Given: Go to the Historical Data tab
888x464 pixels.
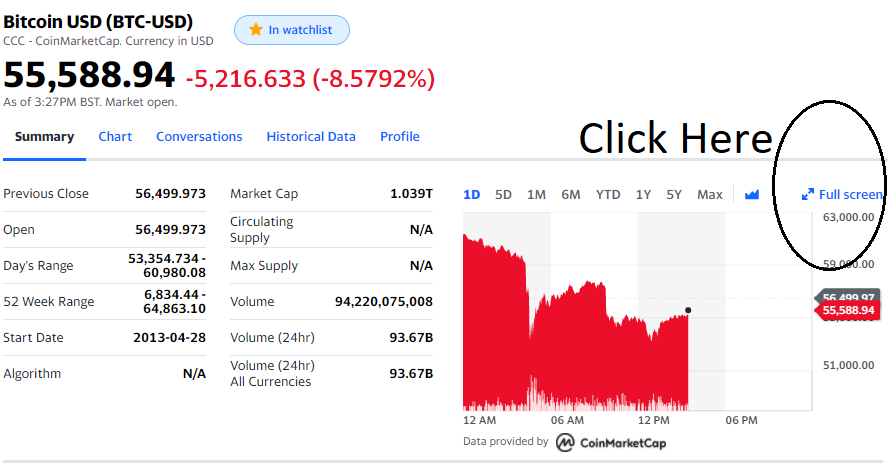Looking at the screenshot, I should pos(311,137).
